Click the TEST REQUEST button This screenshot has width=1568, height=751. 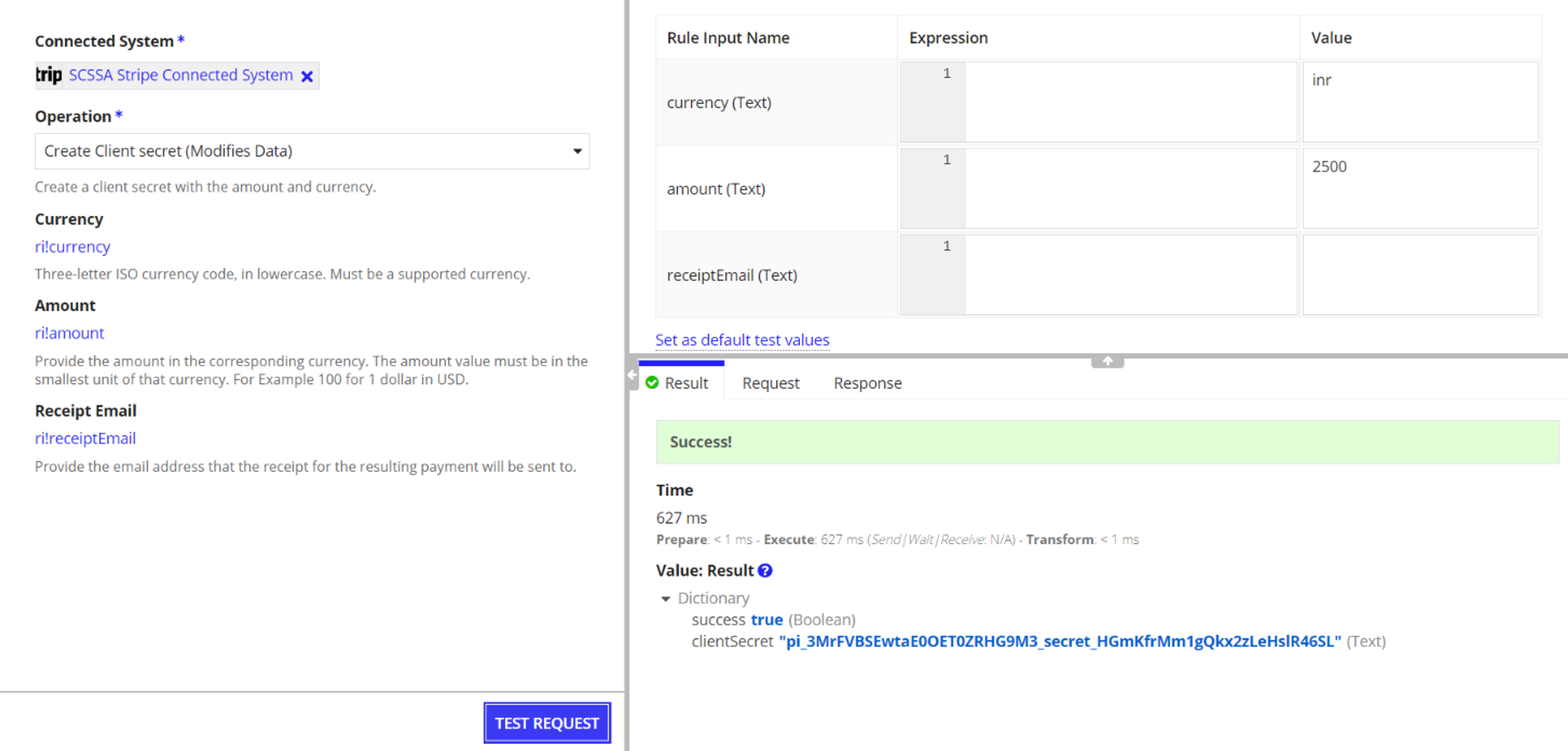tap(547, 723)
